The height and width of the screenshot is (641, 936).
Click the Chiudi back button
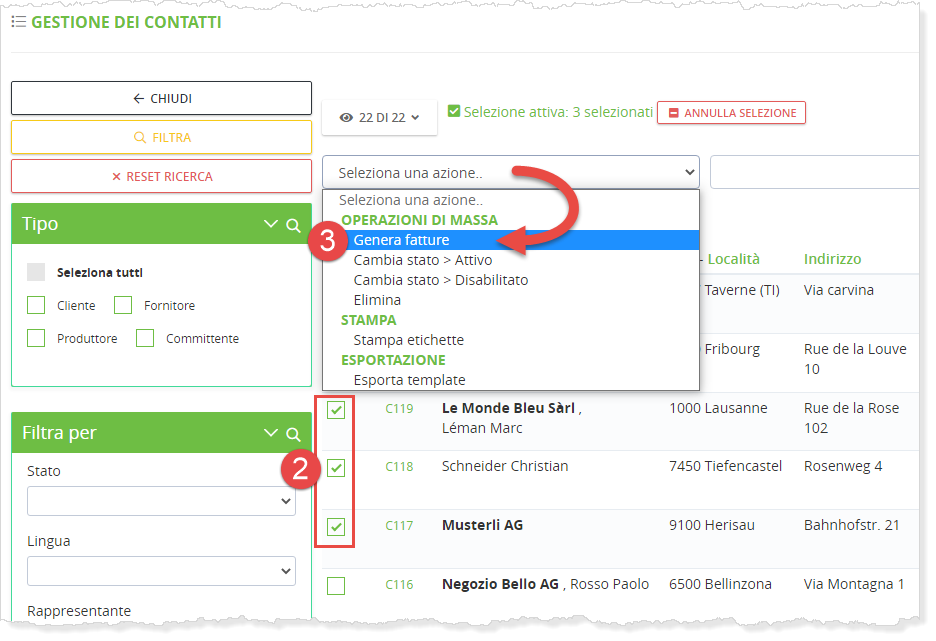pyautogui.click(x=161, y=98)
